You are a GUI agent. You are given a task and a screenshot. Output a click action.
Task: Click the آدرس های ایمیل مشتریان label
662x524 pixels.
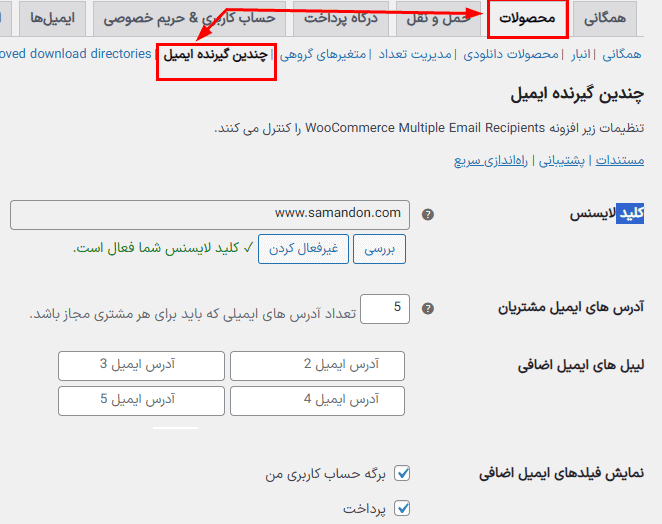click(x=571, y=307)
